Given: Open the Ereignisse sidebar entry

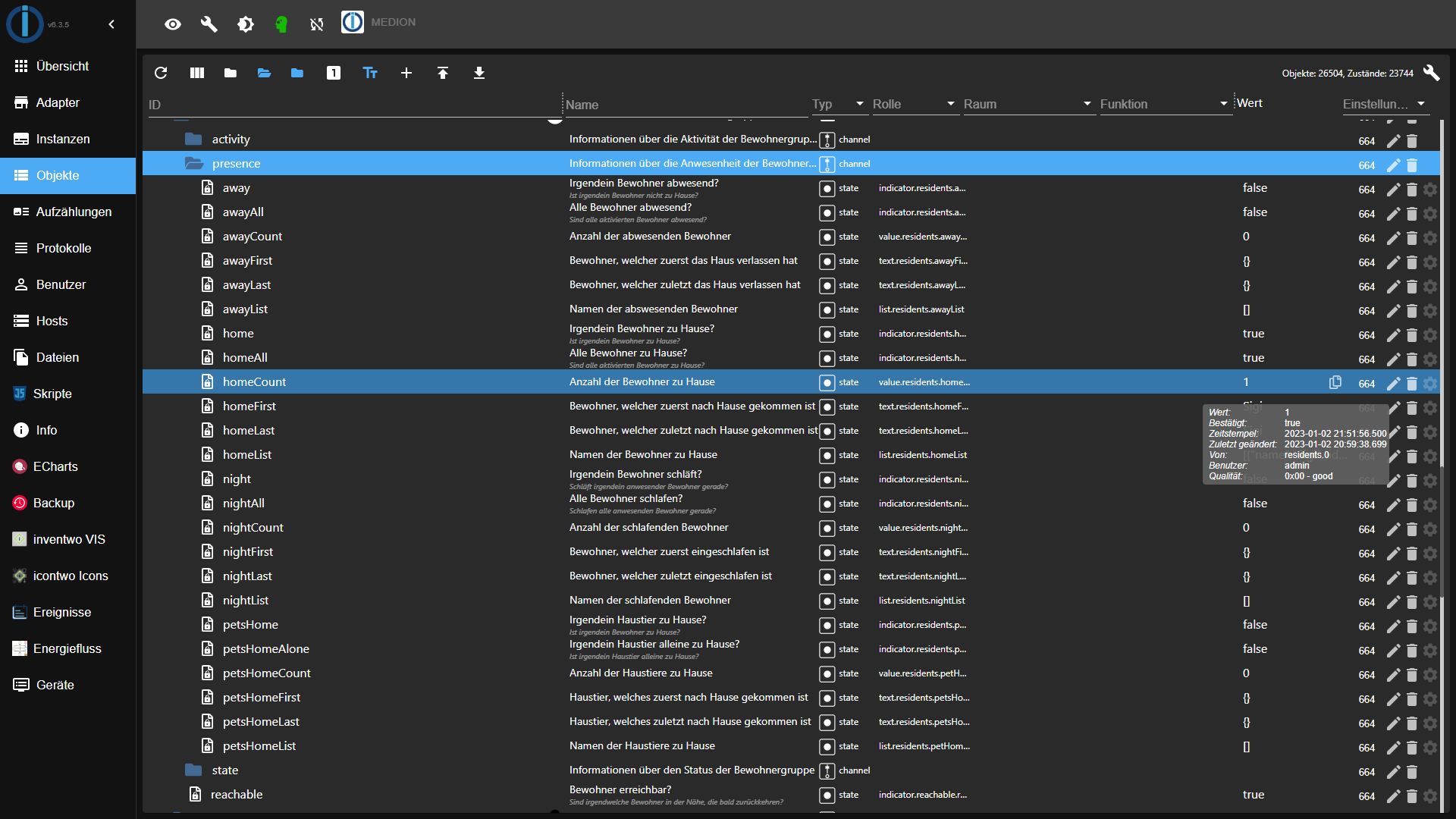Looking at the screenshot, I should point(67,612).
